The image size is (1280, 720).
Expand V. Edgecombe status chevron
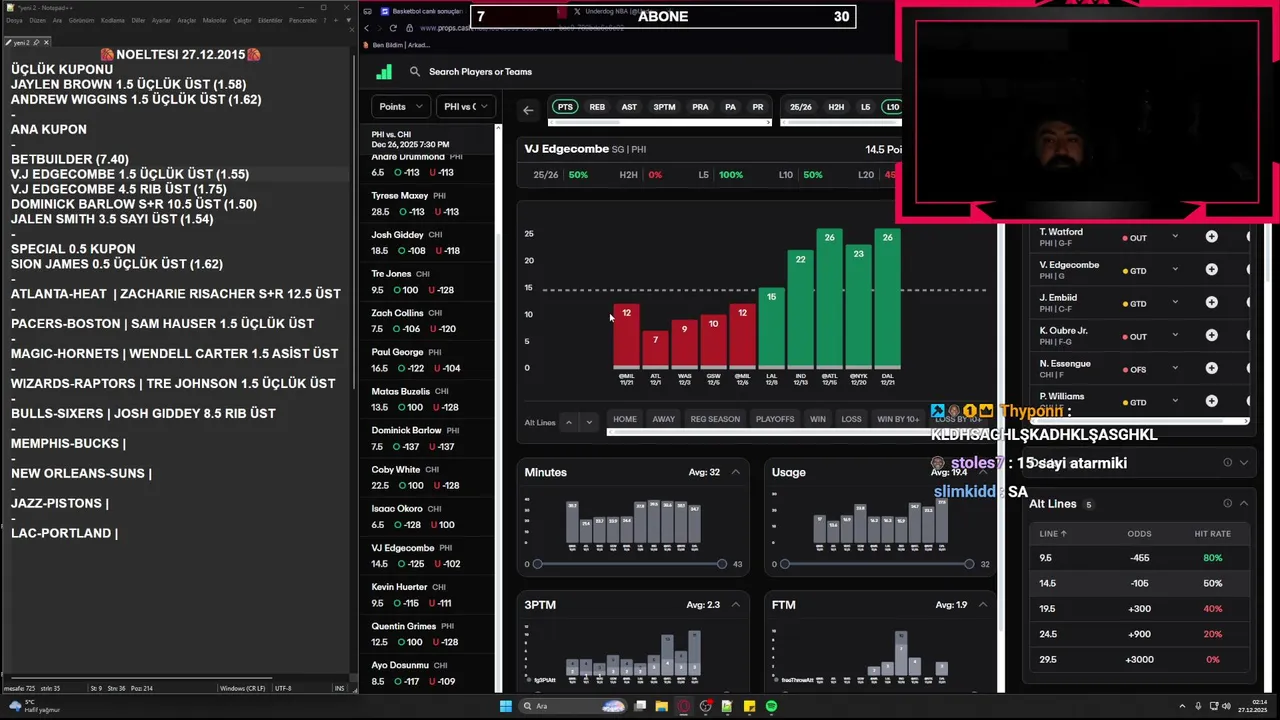(1175, 270)
